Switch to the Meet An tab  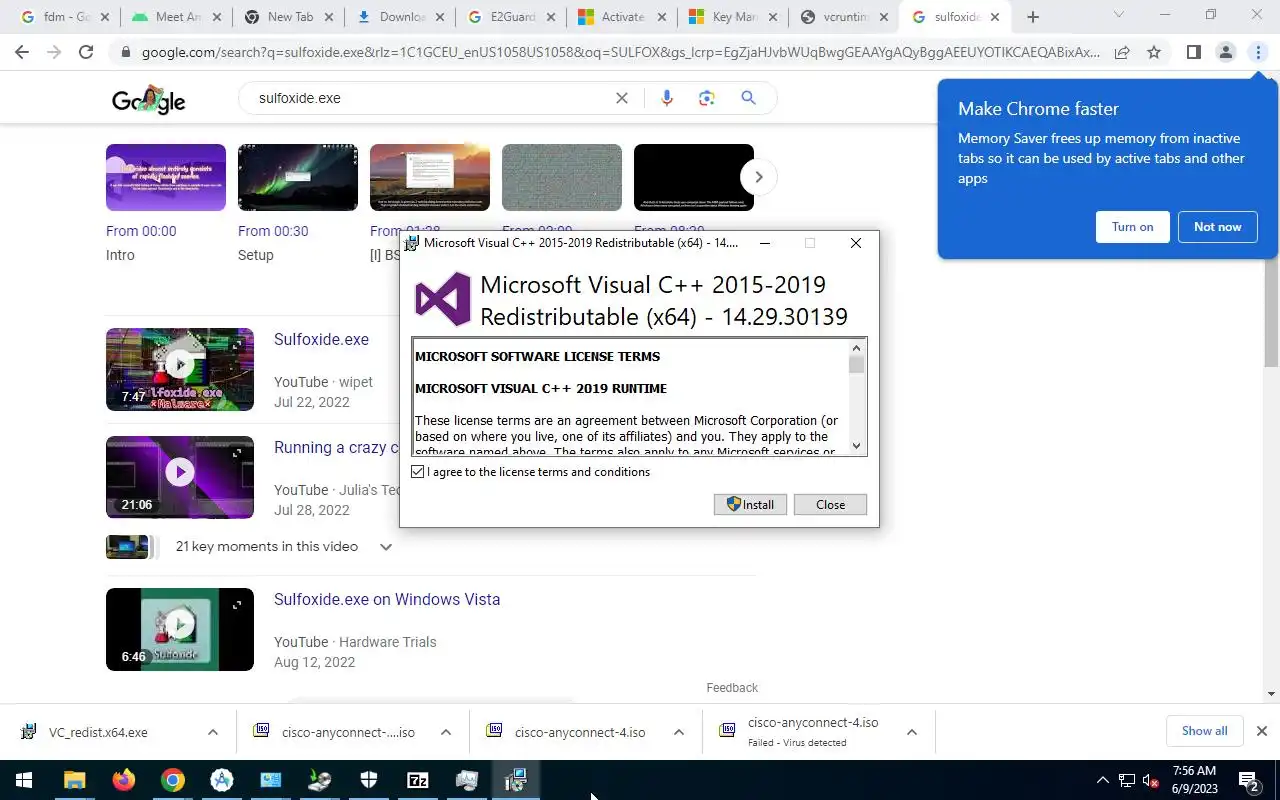point(174,17)
